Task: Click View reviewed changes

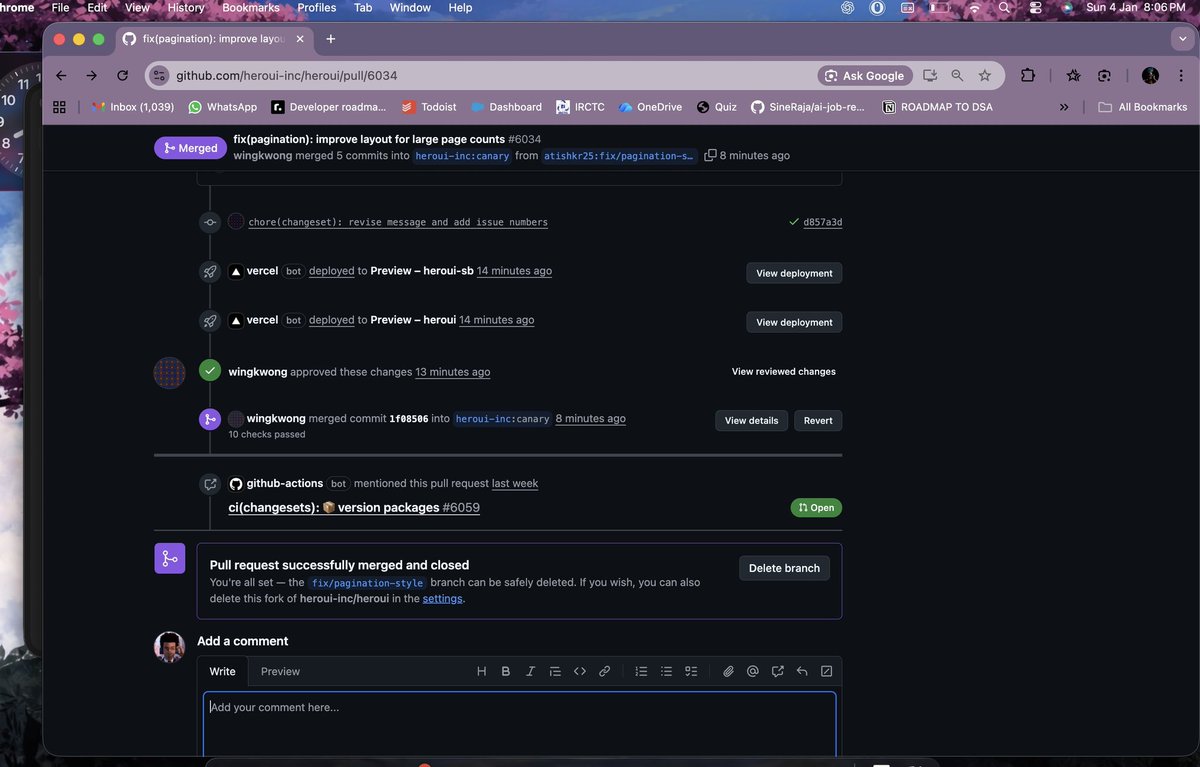Action: click(x=784, y=372)
